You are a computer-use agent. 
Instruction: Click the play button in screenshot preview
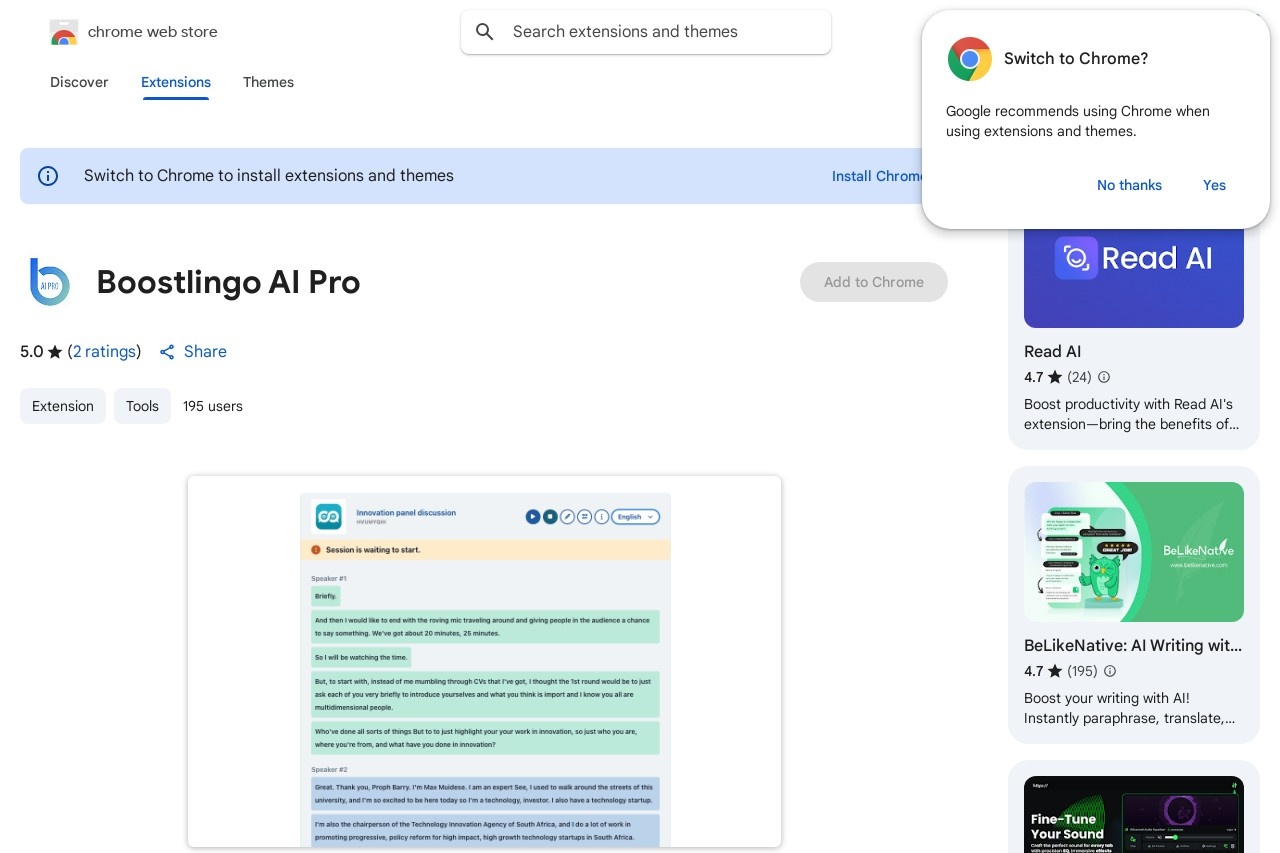coord(533,517)
